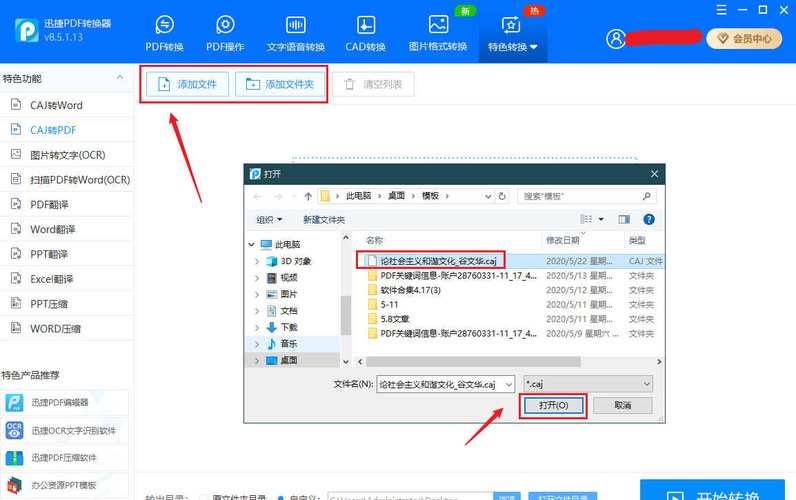Click the 开始转换 start button
This screenshot has width=796, height=500.
click(712, 491)
